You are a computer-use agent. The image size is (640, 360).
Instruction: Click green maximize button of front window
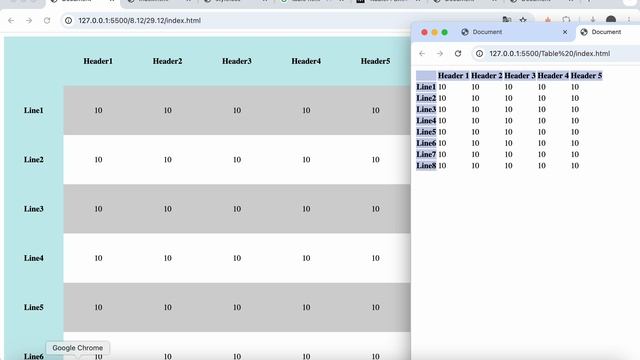pos(445,32)
